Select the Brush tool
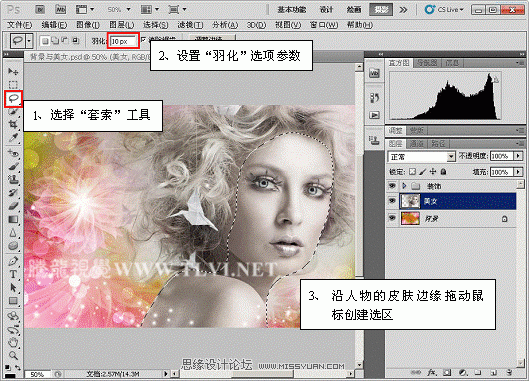The width and height of the screenshot is (529, 381). point(13,166)
